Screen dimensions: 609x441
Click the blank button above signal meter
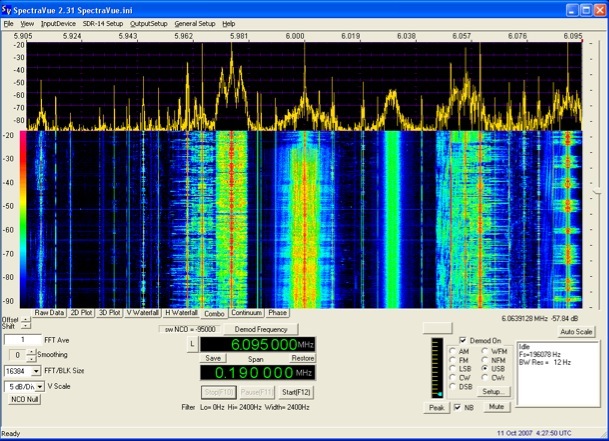[437, 328]
